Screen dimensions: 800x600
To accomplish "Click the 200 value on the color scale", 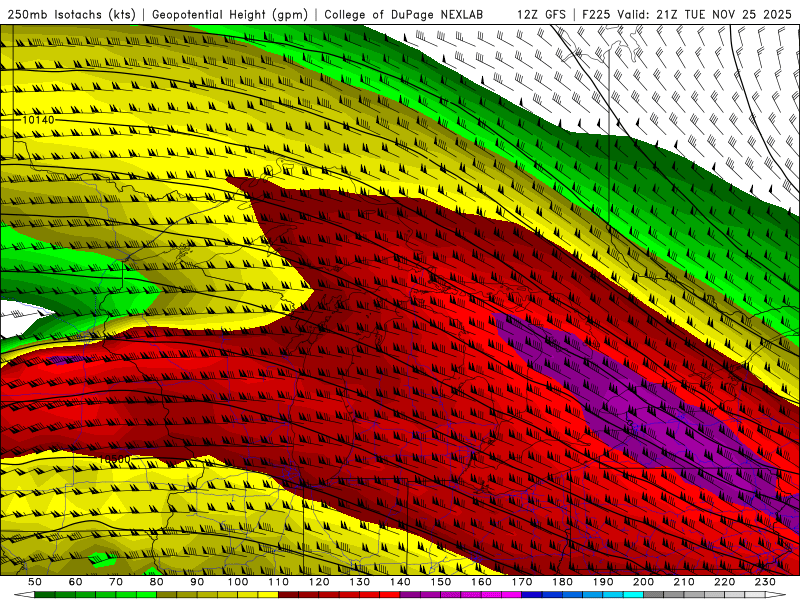I will point(643,582).
